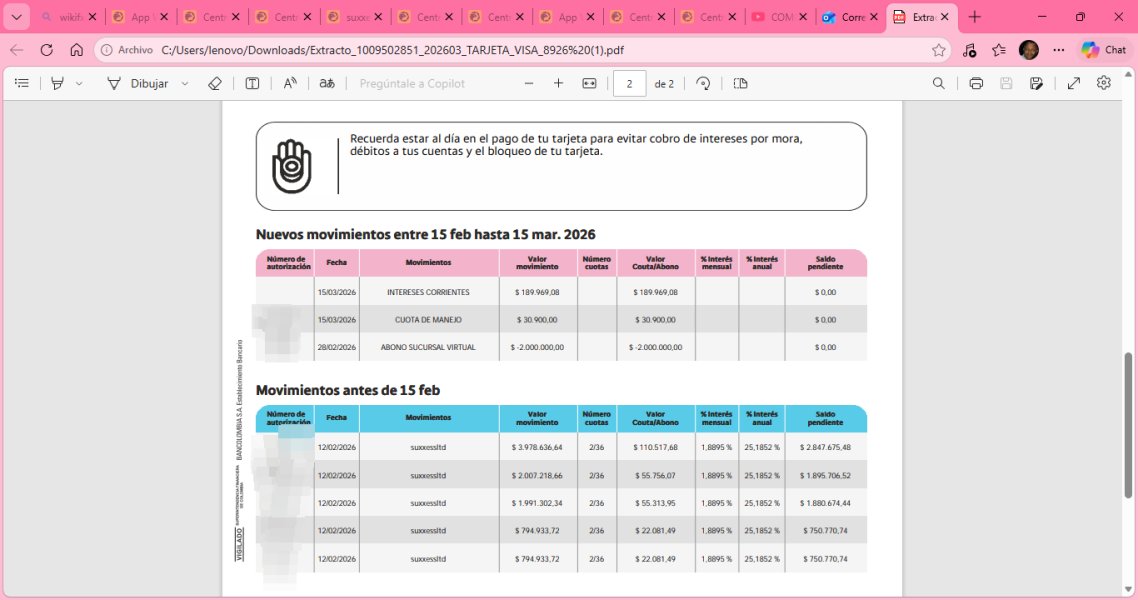Click the CUOTA DE MANEJO movement cell
Viewport: 1138px width, 600px height.
(428, 320)
